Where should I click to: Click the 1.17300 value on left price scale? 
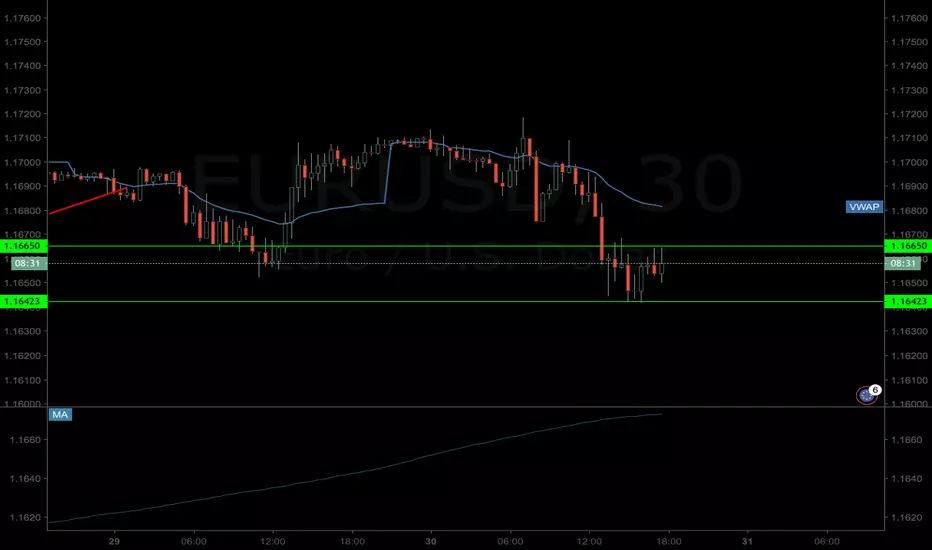[23, 90]
